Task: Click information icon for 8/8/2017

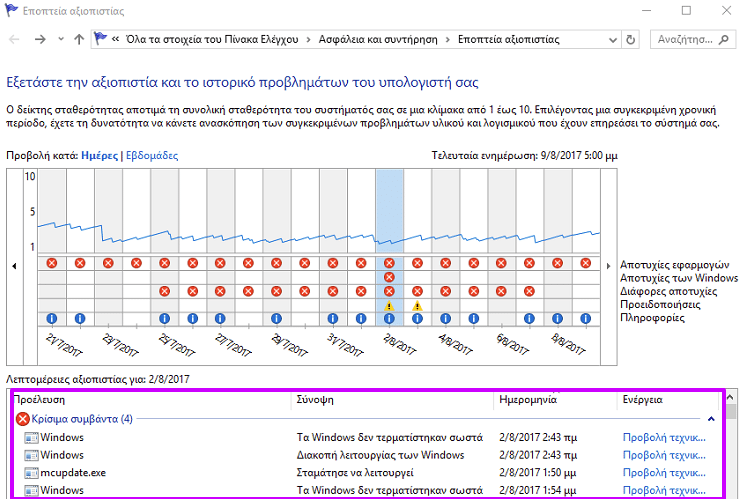Action: [557, 318]
